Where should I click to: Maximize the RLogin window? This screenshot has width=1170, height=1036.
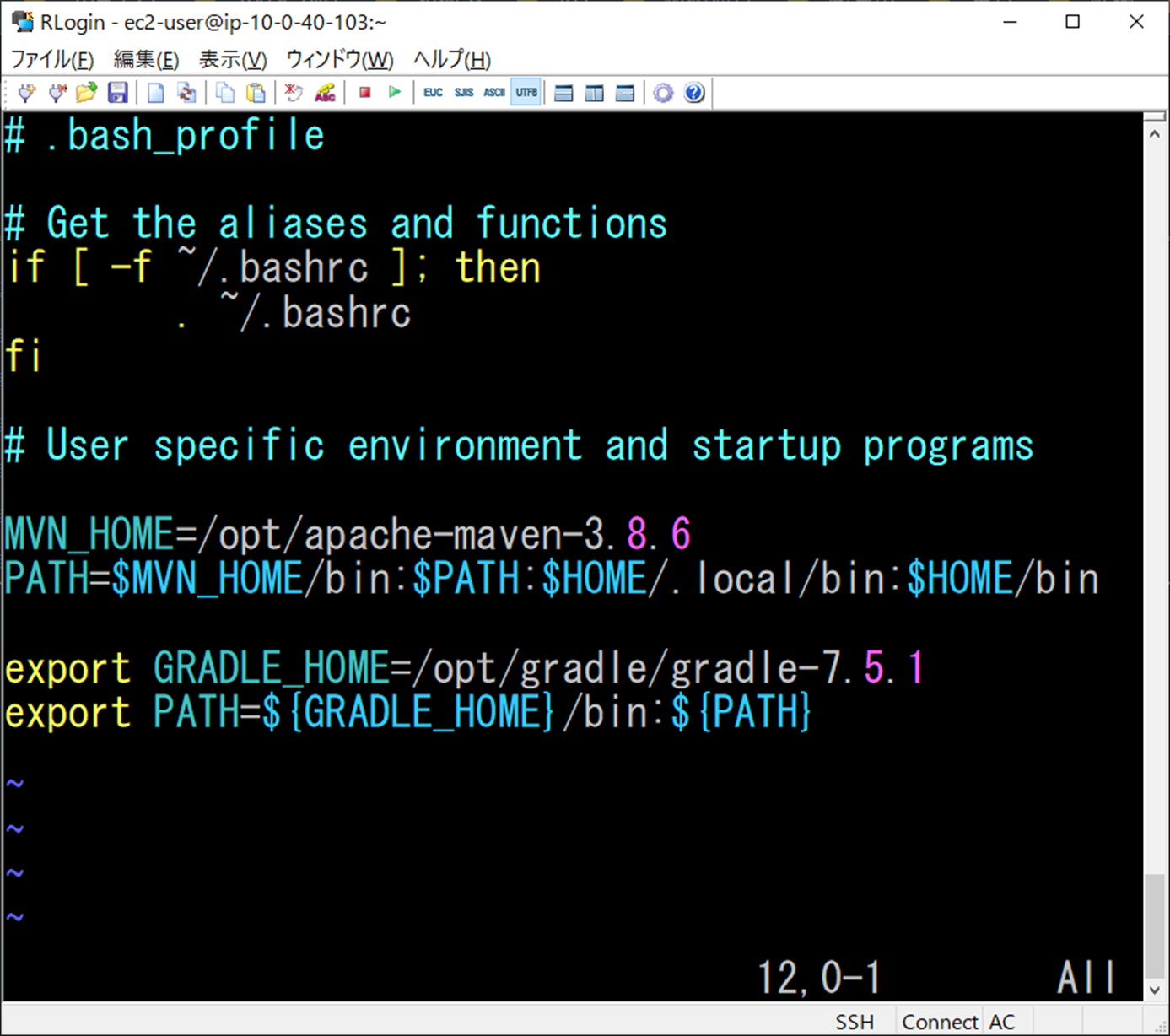(x=1073, y=22)
